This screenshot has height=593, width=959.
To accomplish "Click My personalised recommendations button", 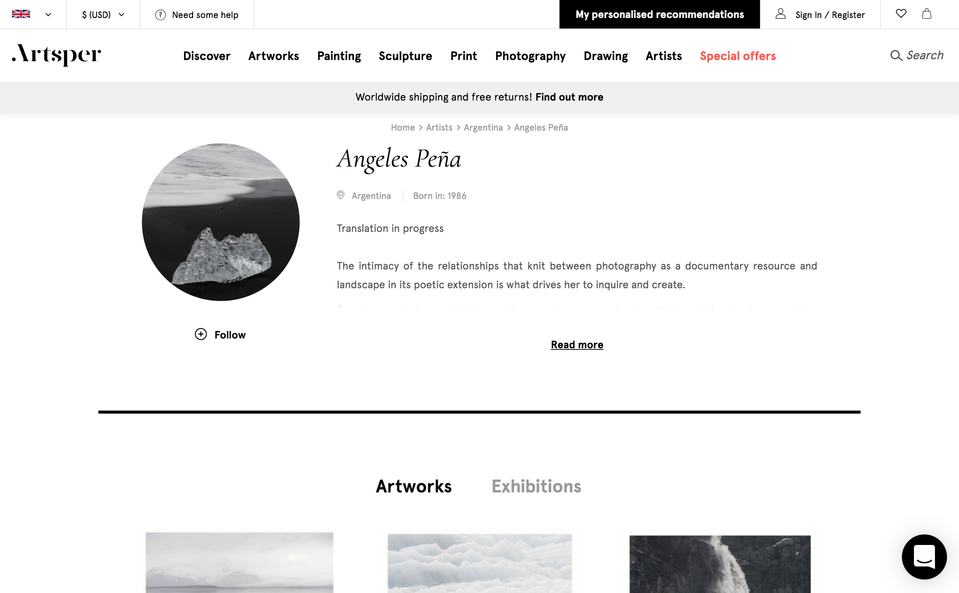I will click(x=659, y=14).
